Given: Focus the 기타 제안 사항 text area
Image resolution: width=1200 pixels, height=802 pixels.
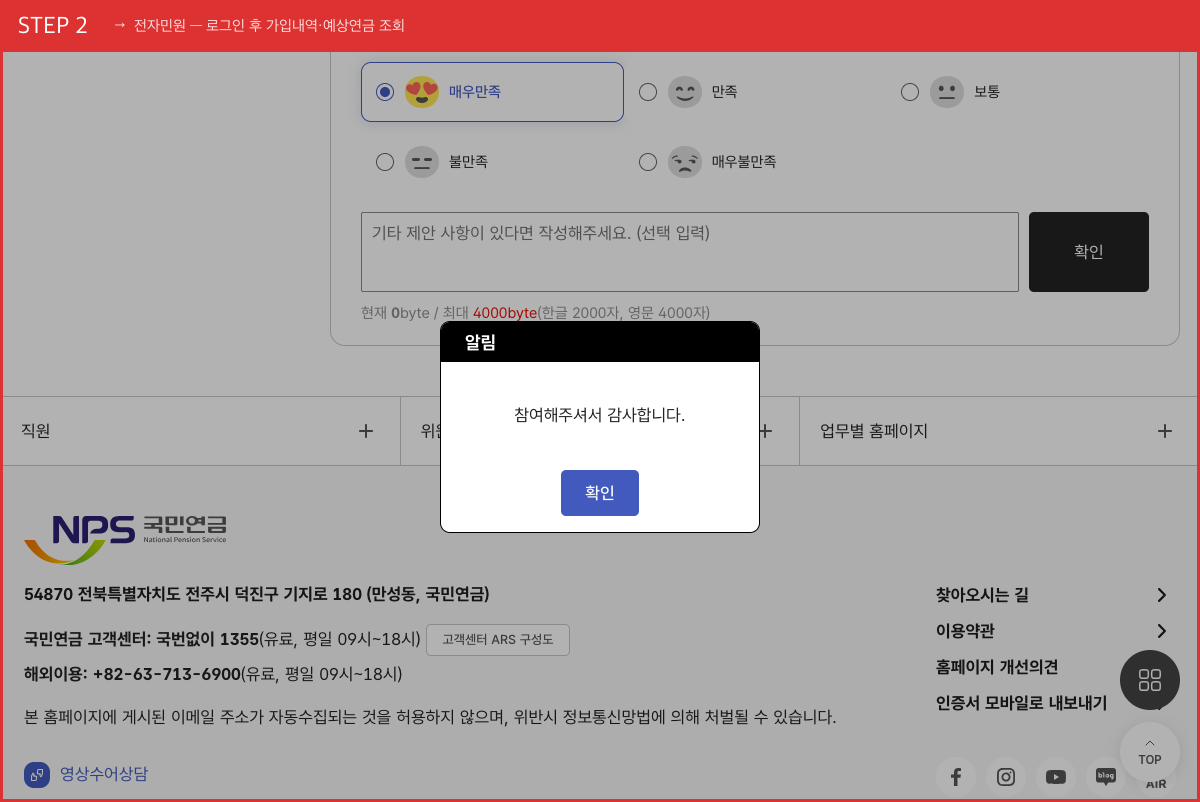Looking at the screenshot, I should [x=690, y=252].
